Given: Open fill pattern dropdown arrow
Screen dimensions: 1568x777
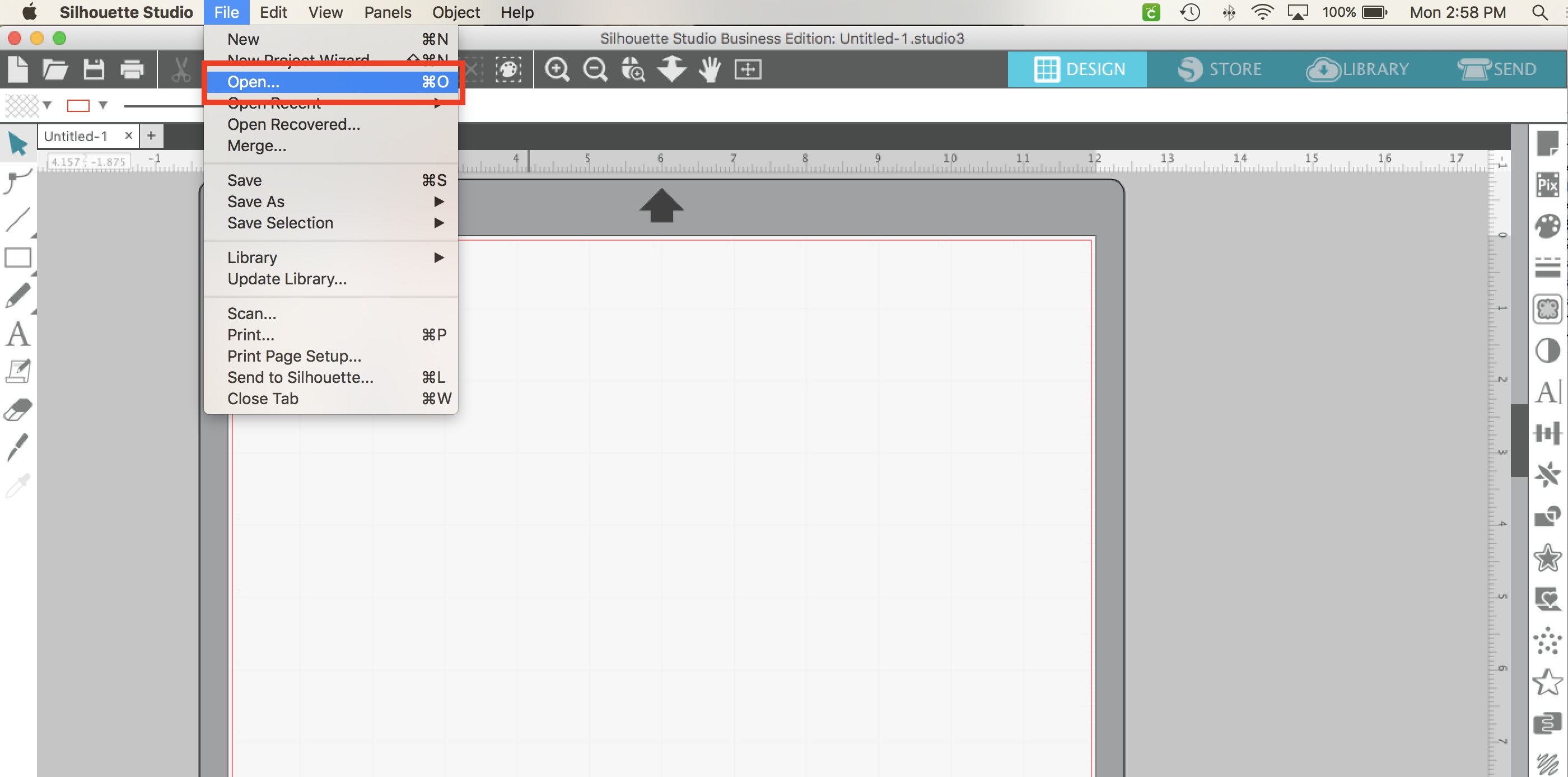Looking at the screenshot, I should click(x=47, y=105).
